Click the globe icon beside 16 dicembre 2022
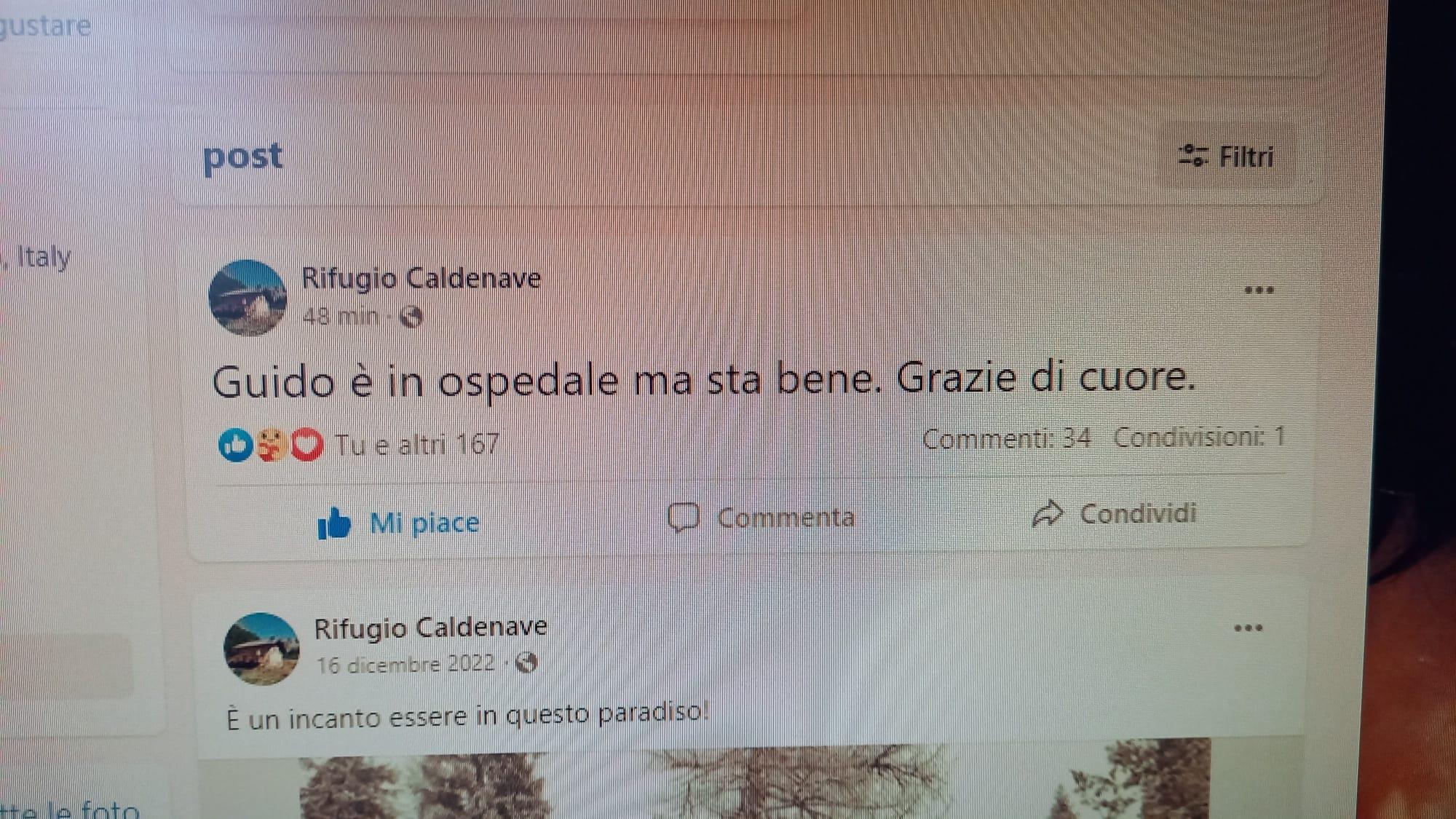The image size is (1456, 819). point(526,662)
